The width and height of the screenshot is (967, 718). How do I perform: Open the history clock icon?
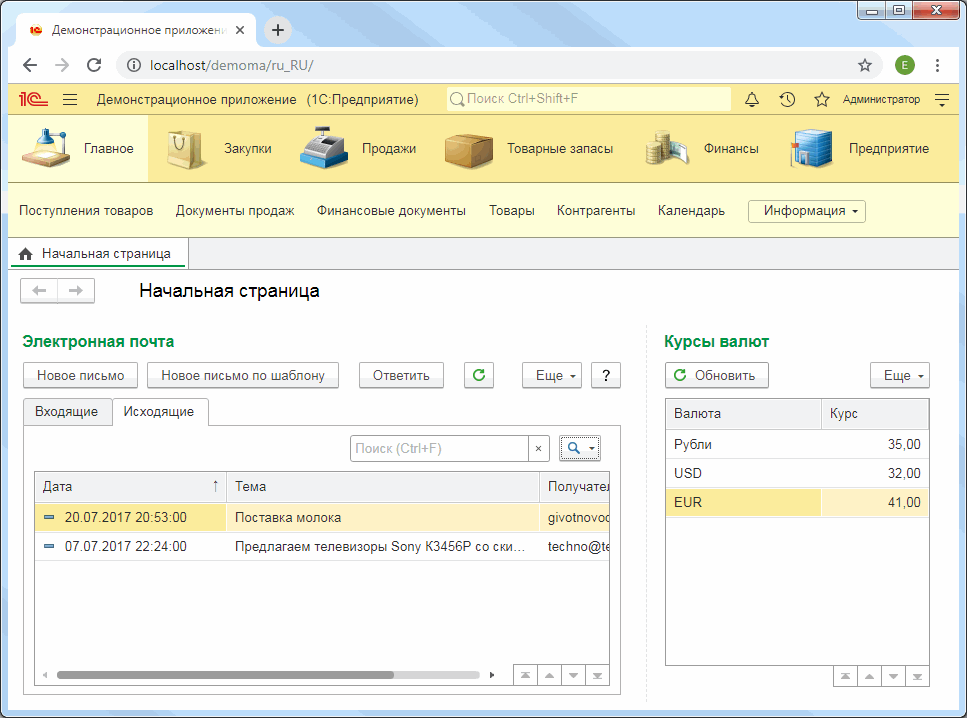787,99
